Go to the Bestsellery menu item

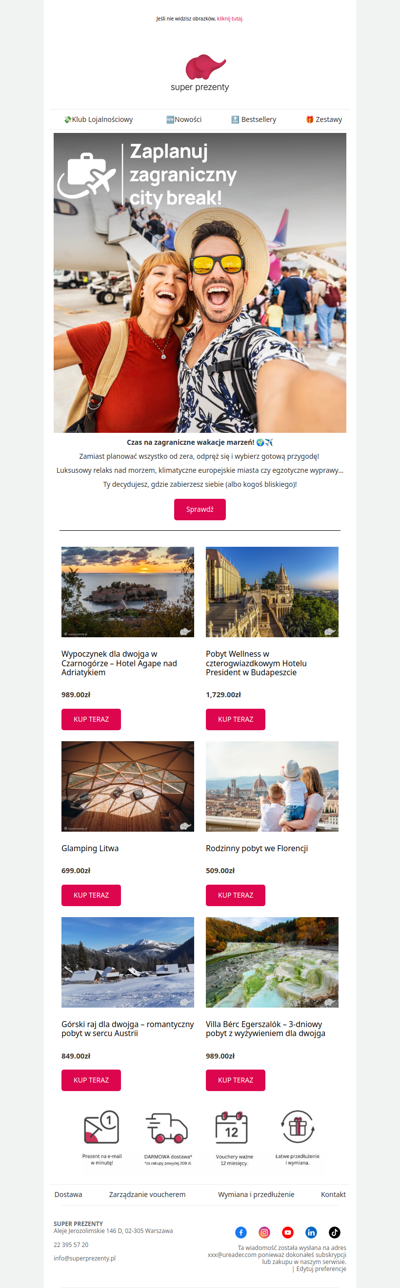click(254, 119)
